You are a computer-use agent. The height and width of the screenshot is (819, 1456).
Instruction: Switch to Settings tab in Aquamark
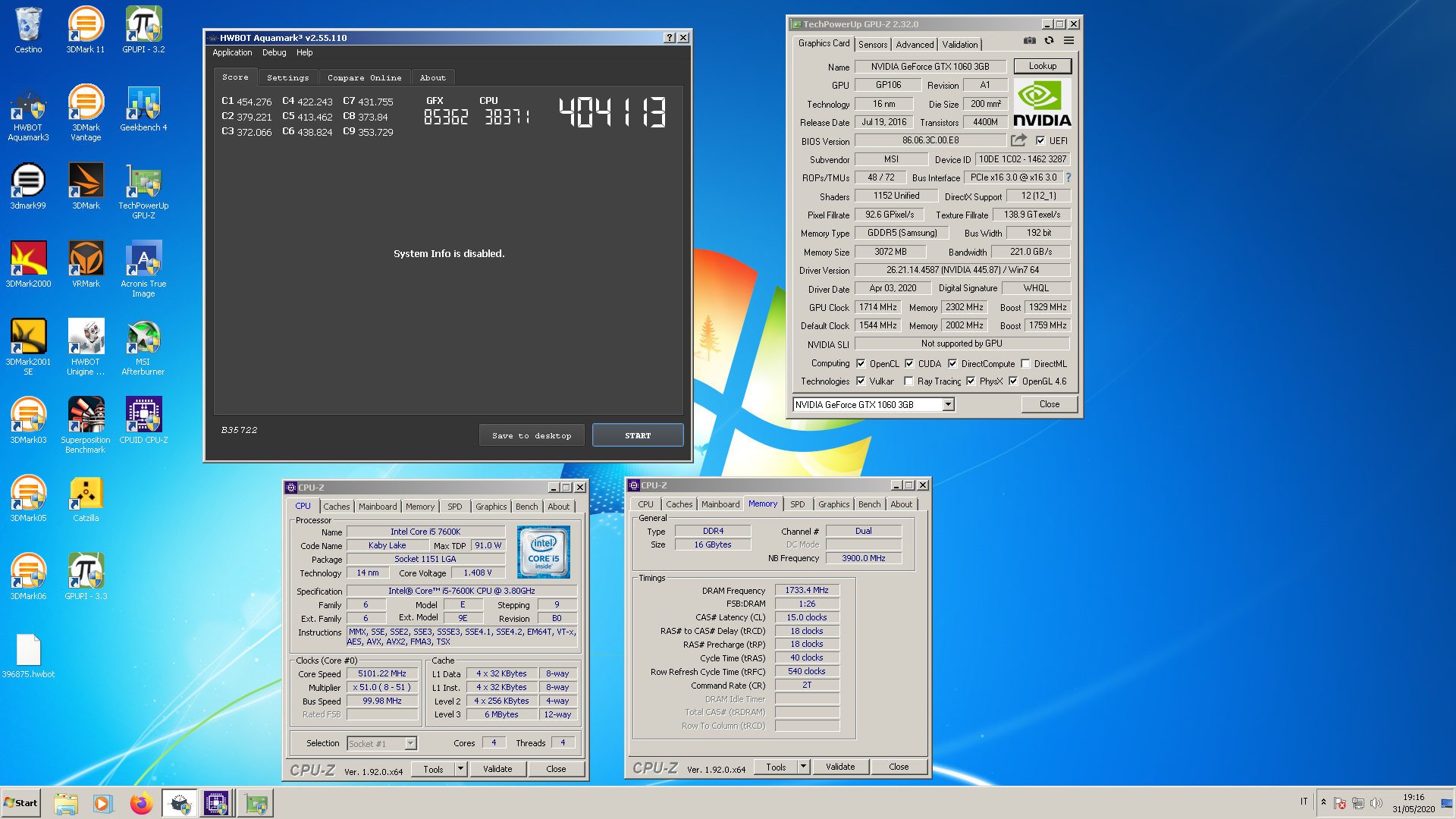coord(288,77)
